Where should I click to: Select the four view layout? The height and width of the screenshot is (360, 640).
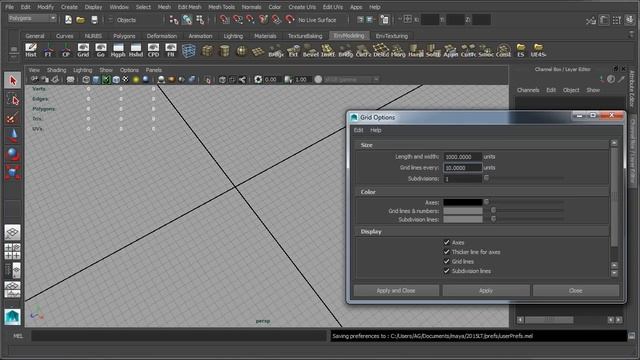click(12, 251)
